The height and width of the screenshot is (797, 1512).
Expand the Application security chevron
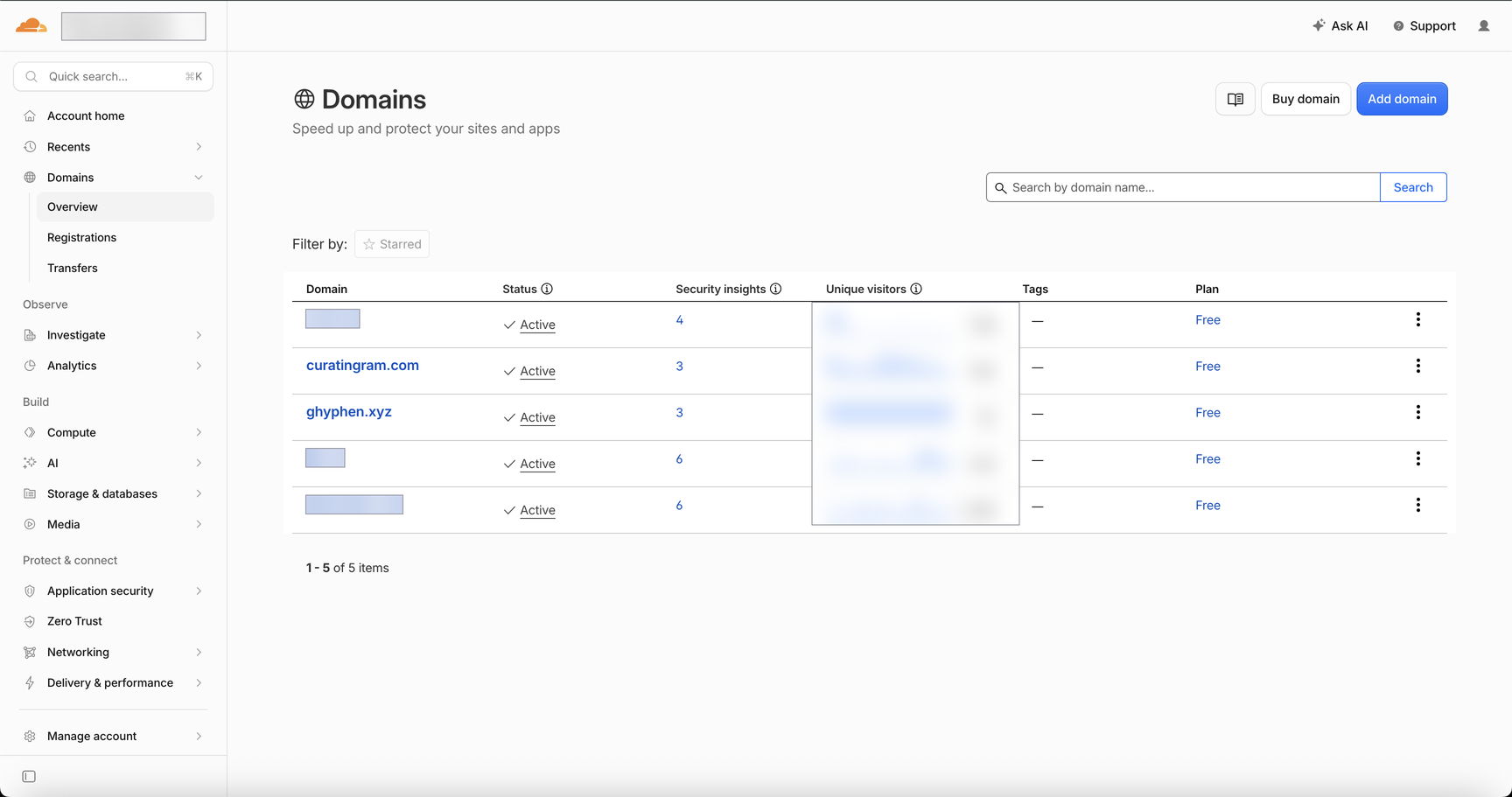(199, 591)
